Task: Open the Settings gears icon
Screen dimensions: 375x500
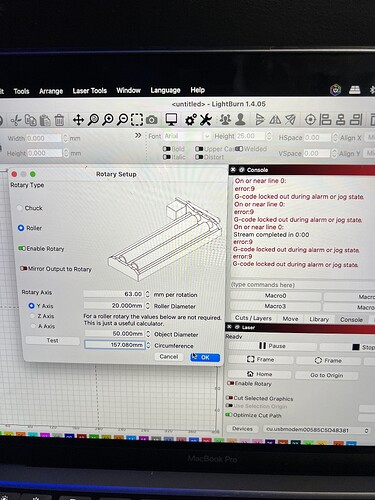Action: (x=191, y=120)
